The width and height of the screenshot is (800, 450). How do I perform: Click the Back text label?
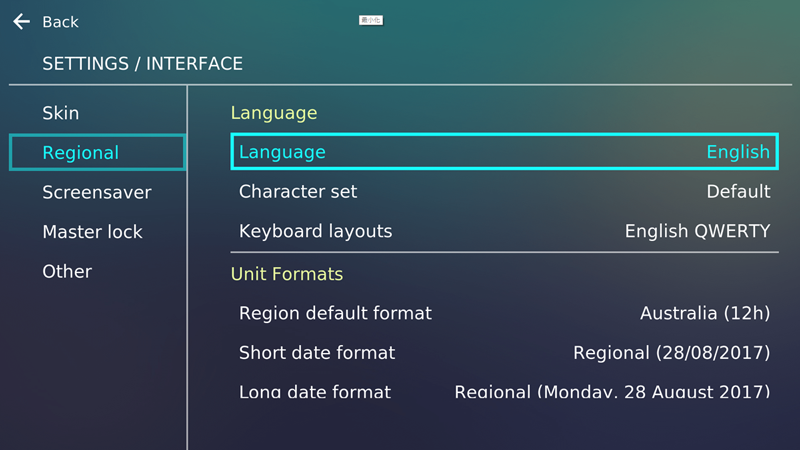click(60, 22)
